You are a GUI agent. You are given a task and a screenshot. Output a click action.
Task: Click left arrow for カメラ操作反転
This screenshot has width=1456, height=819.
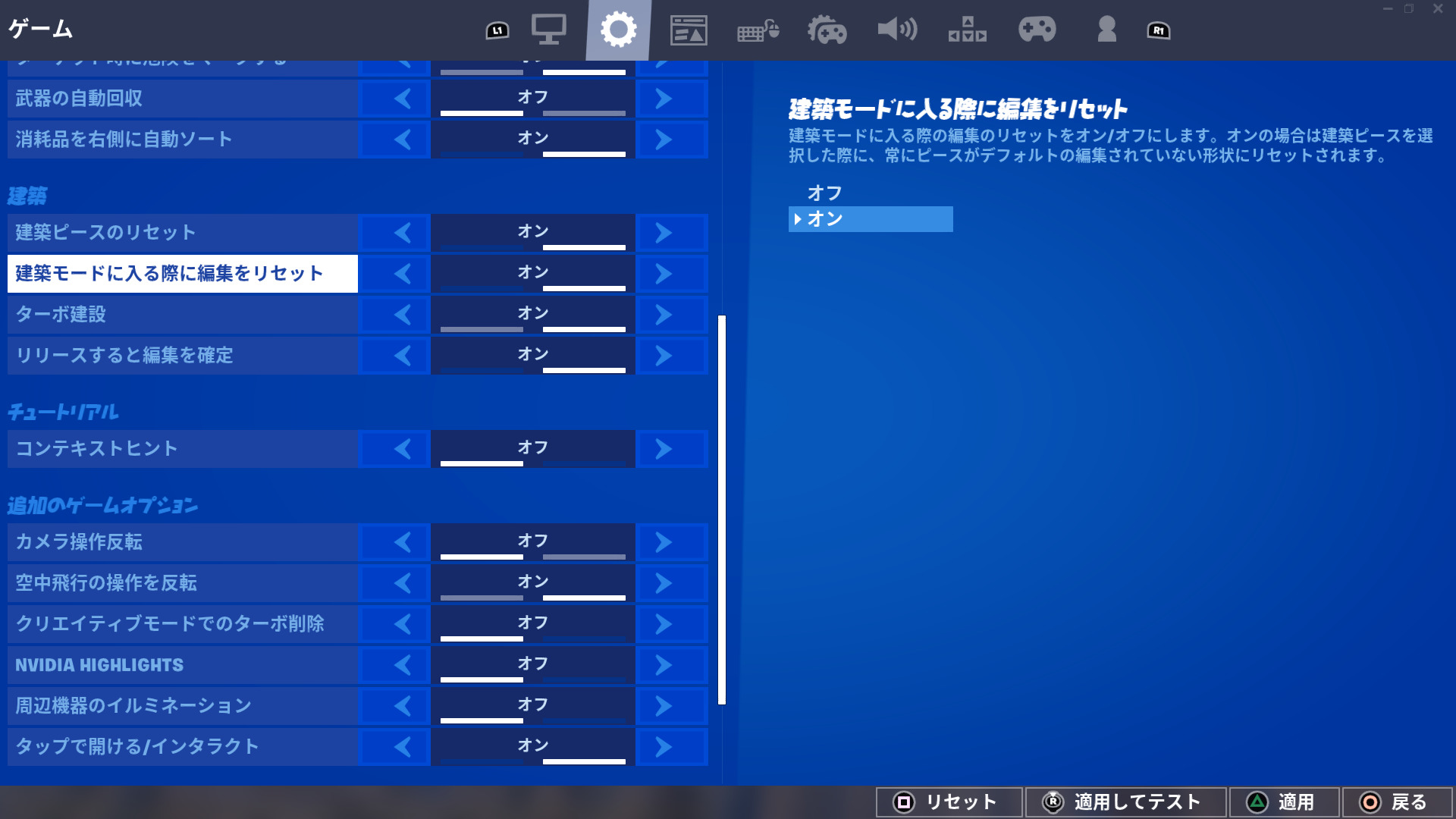pos(395,542)
